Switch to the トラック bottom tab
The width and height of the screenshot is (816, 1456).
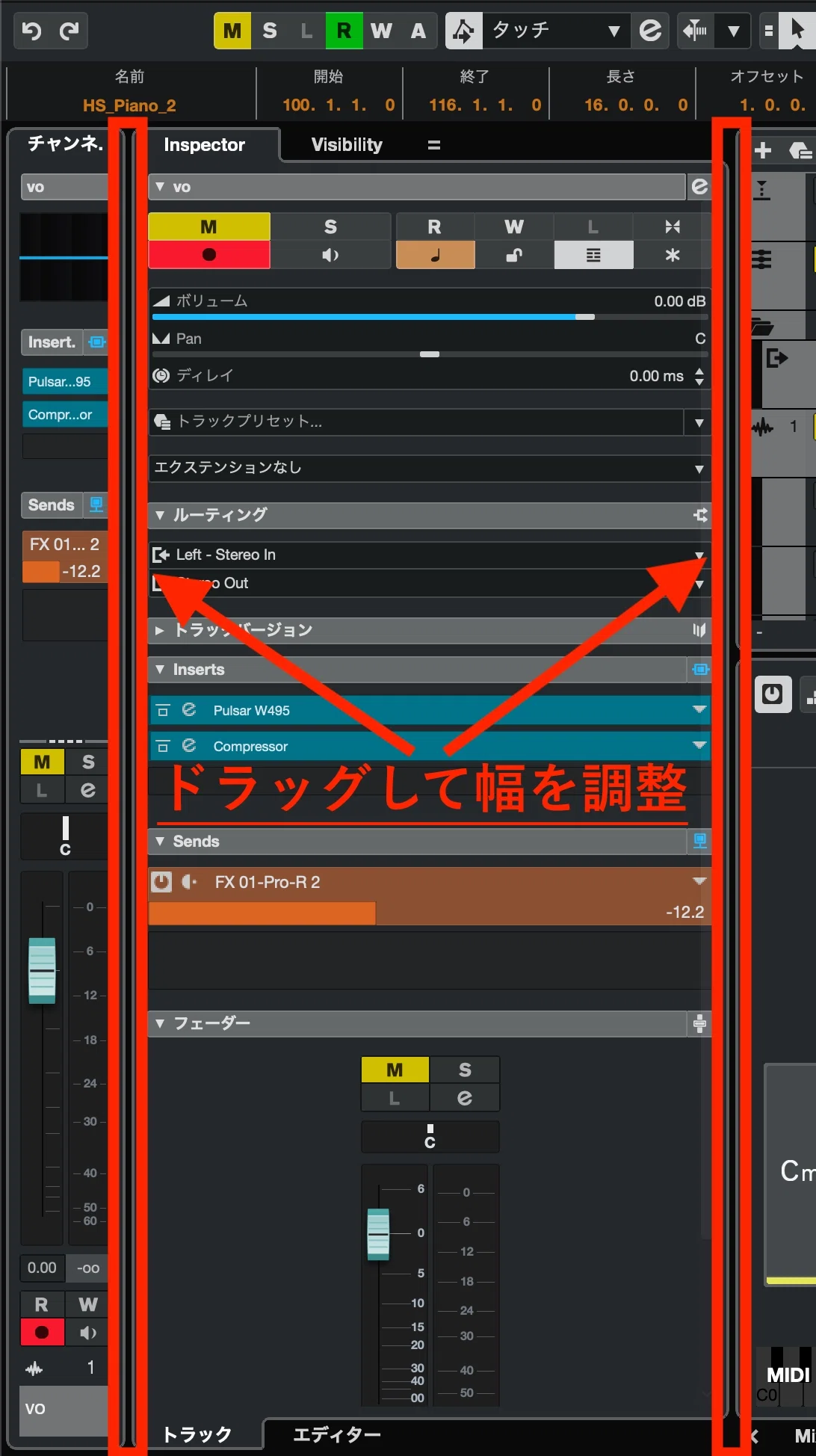(197, 1434)
